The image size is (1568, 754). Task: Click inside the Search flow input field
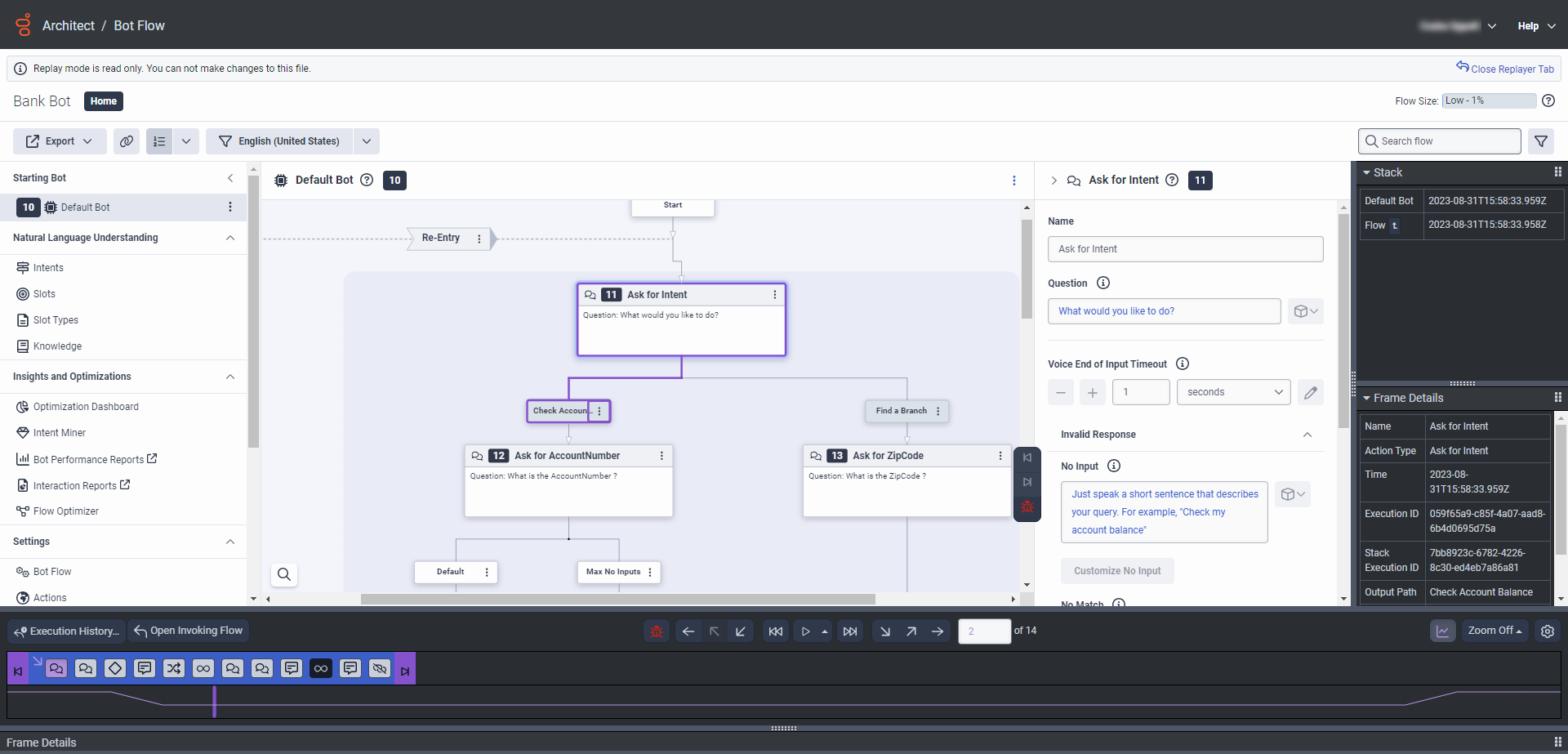click(x=1439, y=141)
